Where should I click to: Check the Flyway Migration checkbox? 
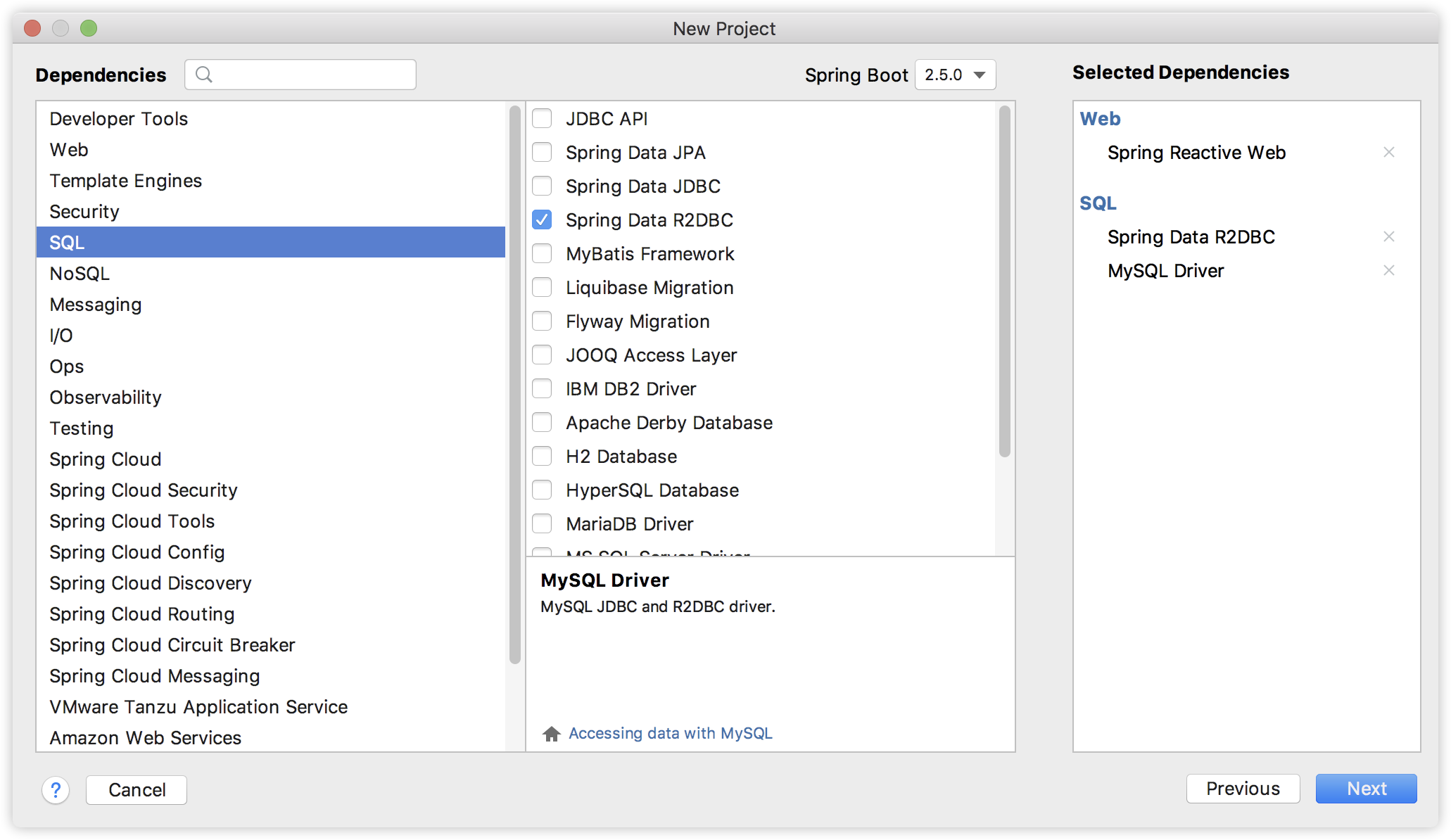[542, 322]
